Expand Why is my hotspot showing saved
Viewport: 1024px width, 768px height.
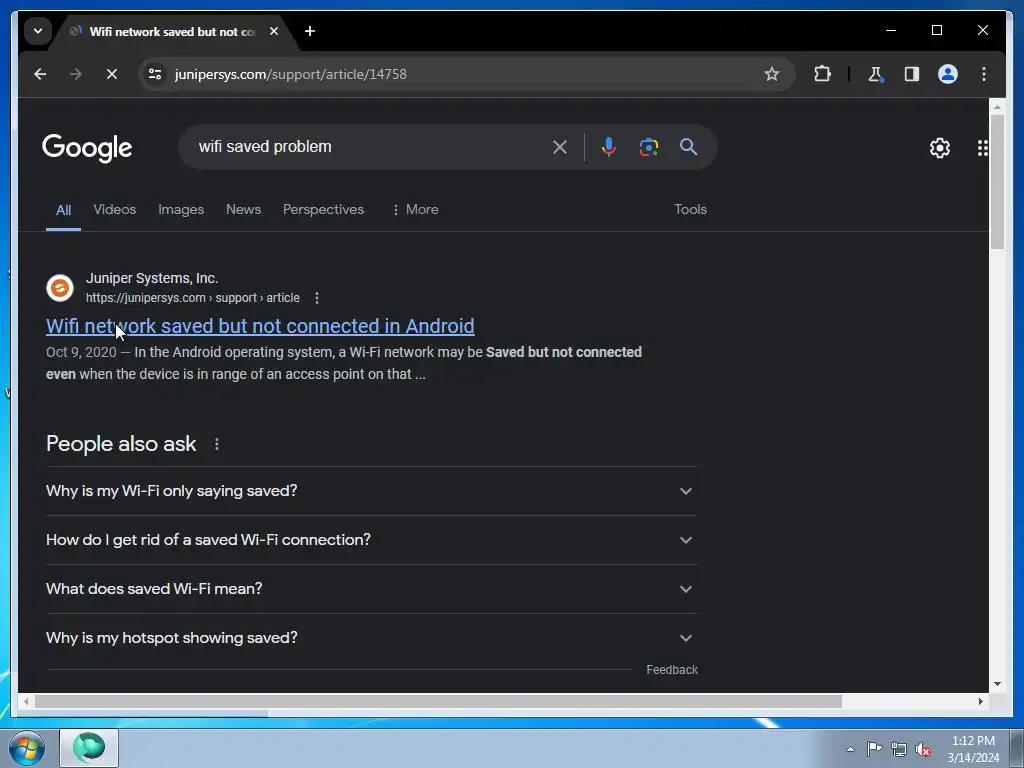371,638
